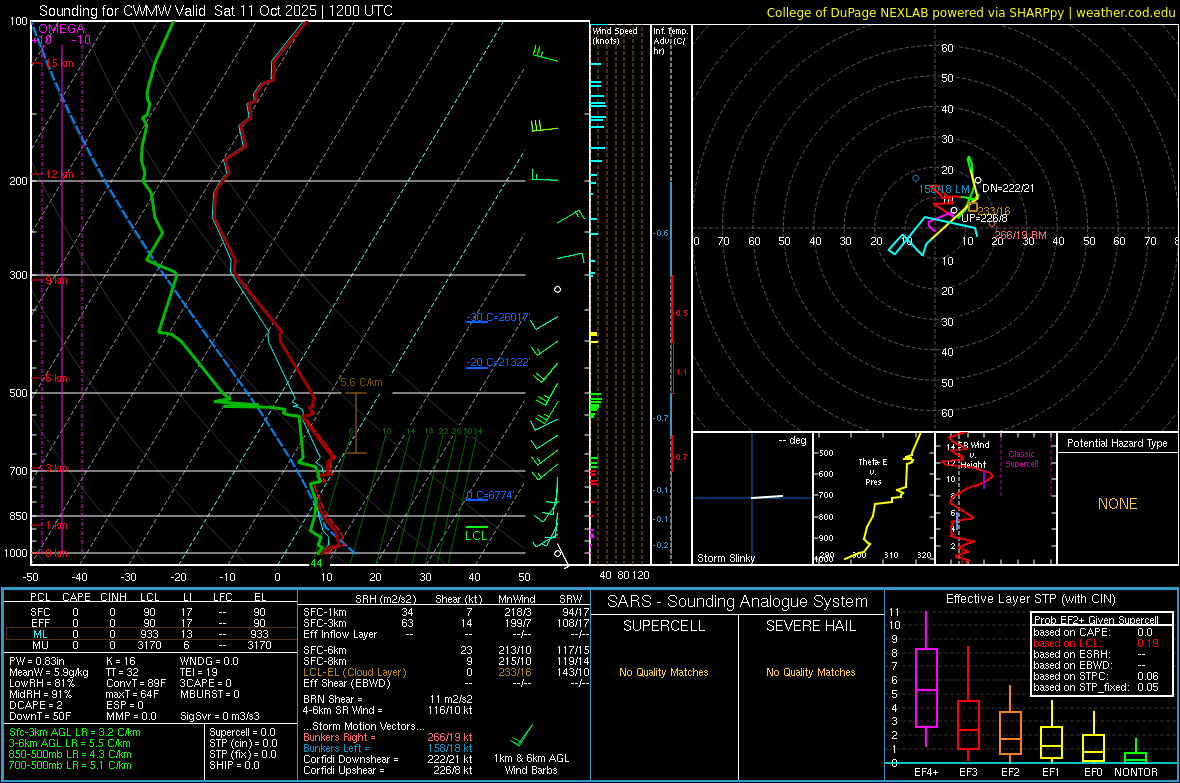Click the "Eff Shear (EBWD)" row
Viewport: 1180px width, 783px height.
[446, 684]
